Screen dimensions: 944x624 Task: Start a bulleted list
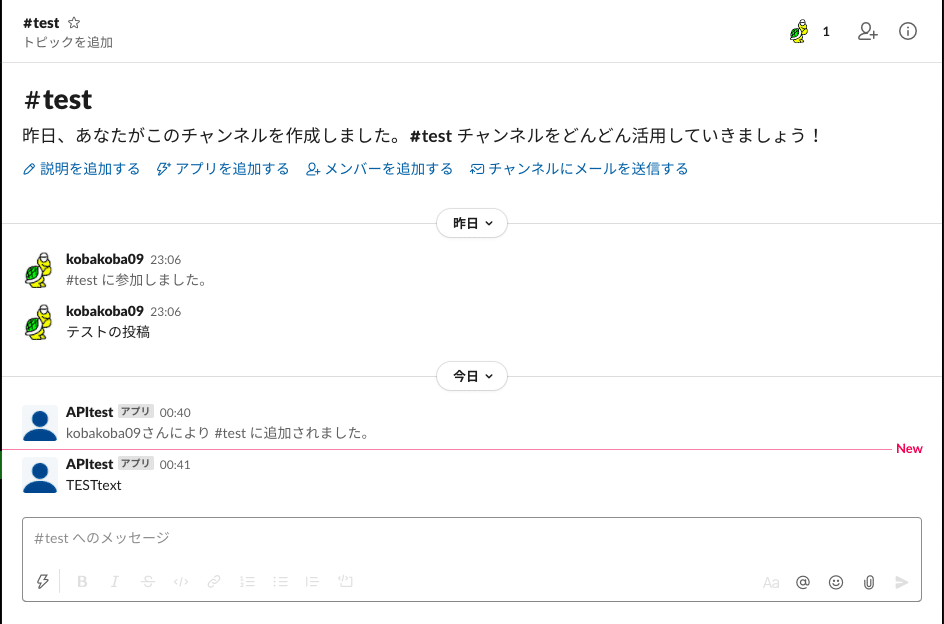[x=281, y=582]
